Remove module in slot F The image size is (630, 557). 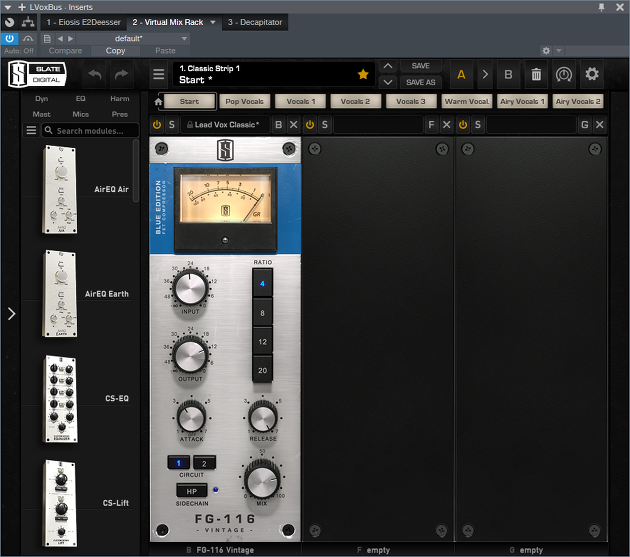click(x=446, y=125)
